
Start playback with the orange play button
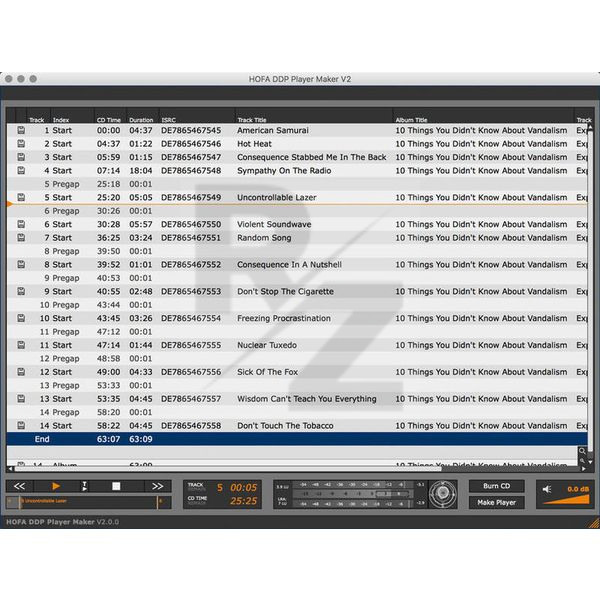point(56,486)
